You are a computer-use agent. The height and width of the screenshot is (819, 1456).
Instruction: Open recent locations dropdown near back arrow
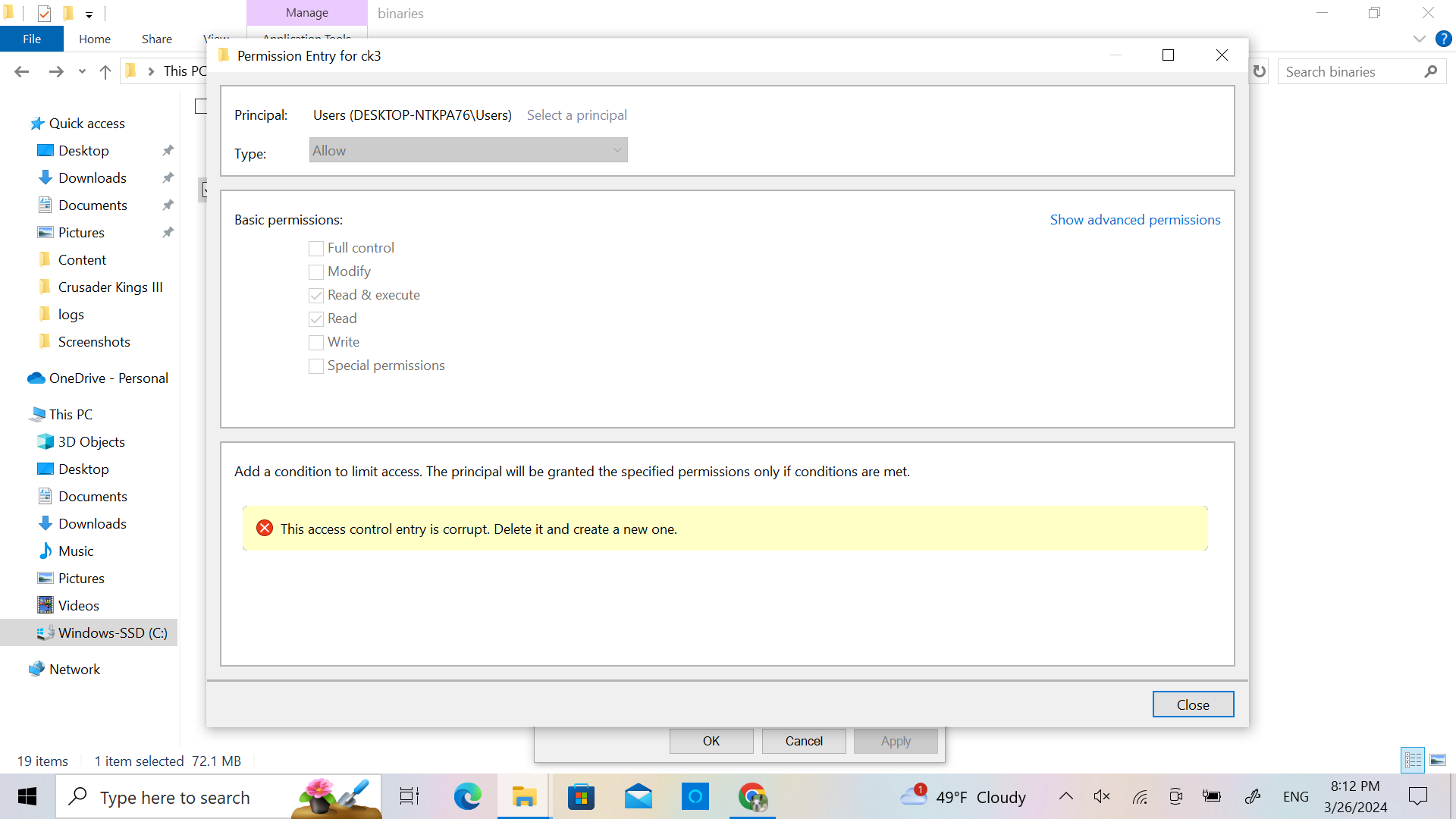coord(81,71)
